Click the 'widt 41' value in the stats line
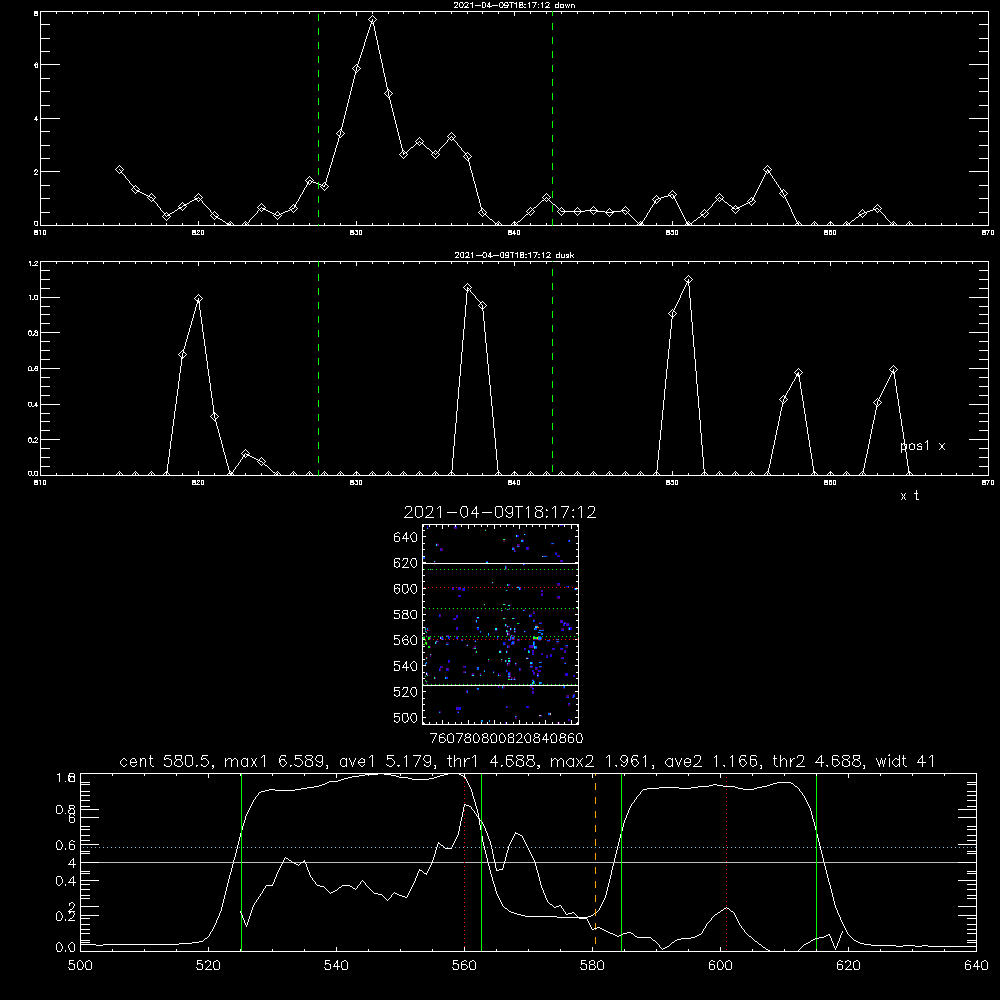The height and width of the screenshot is (1000, 1000). [906, 761]
